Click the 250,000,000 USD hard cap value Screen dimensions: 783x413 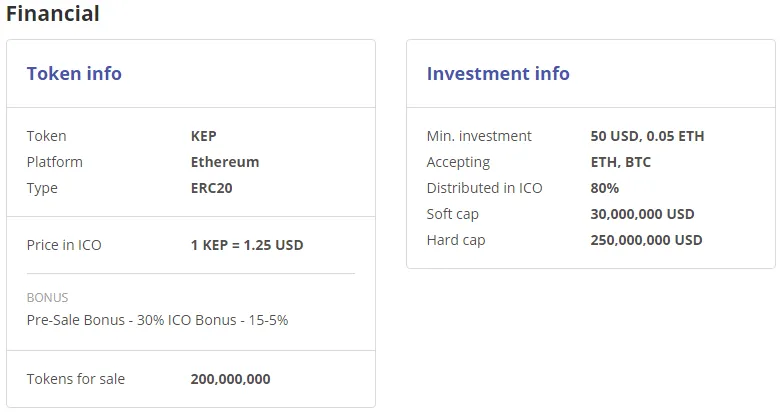pyautogui.click(x=646, y=240)
